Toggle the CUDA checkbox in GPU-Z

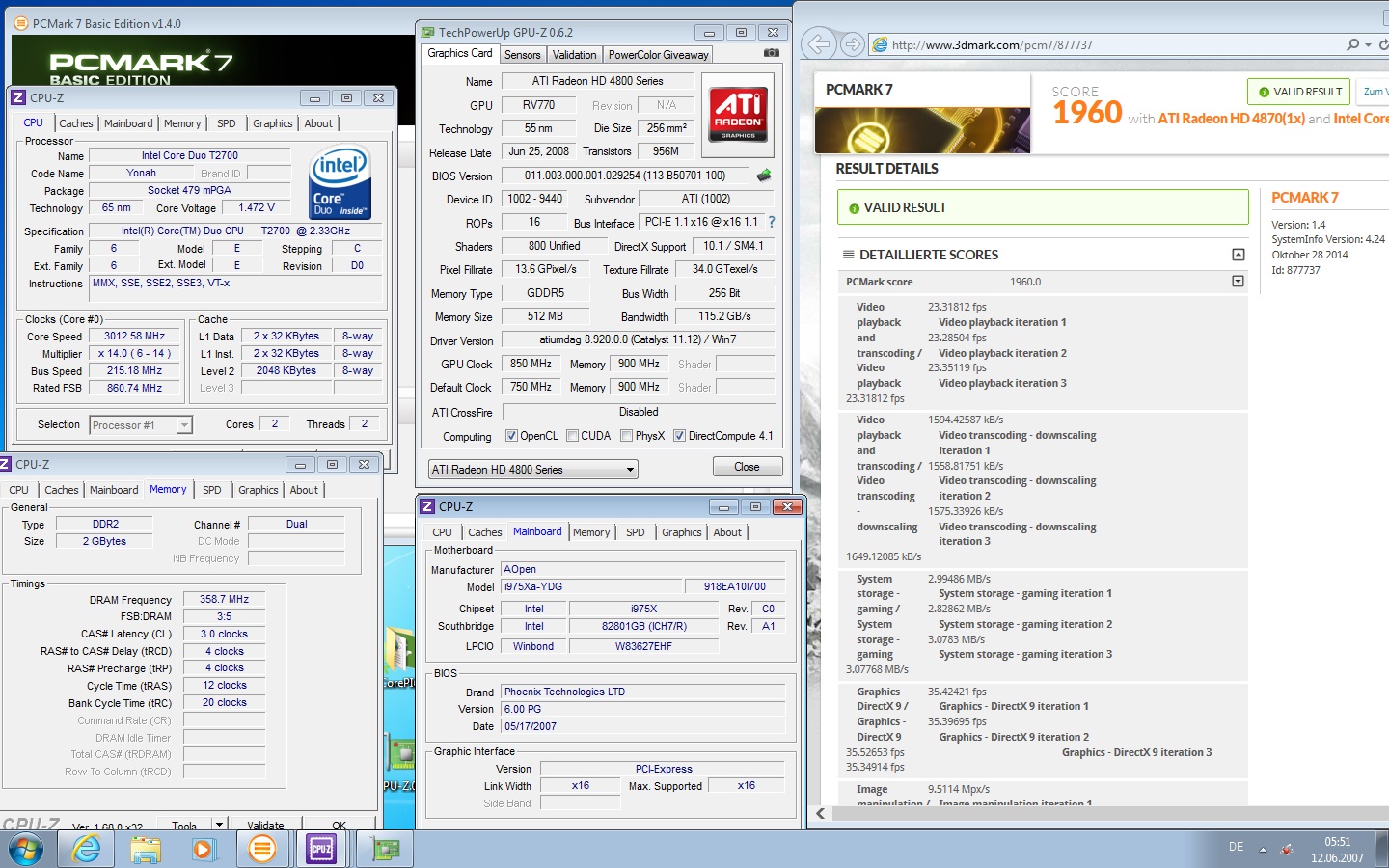pyautogui.click(x=572, y=436)
